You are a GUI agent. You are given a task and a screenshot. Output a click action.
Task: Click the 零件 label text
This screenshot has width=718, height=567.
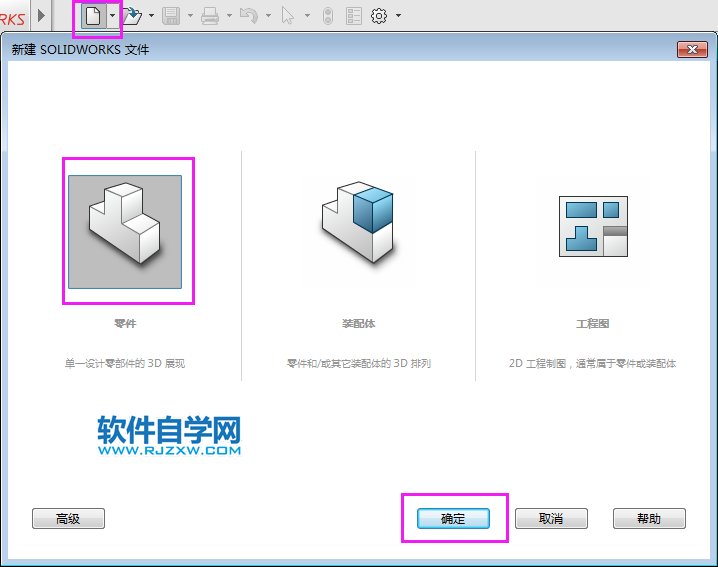[125, 324]
